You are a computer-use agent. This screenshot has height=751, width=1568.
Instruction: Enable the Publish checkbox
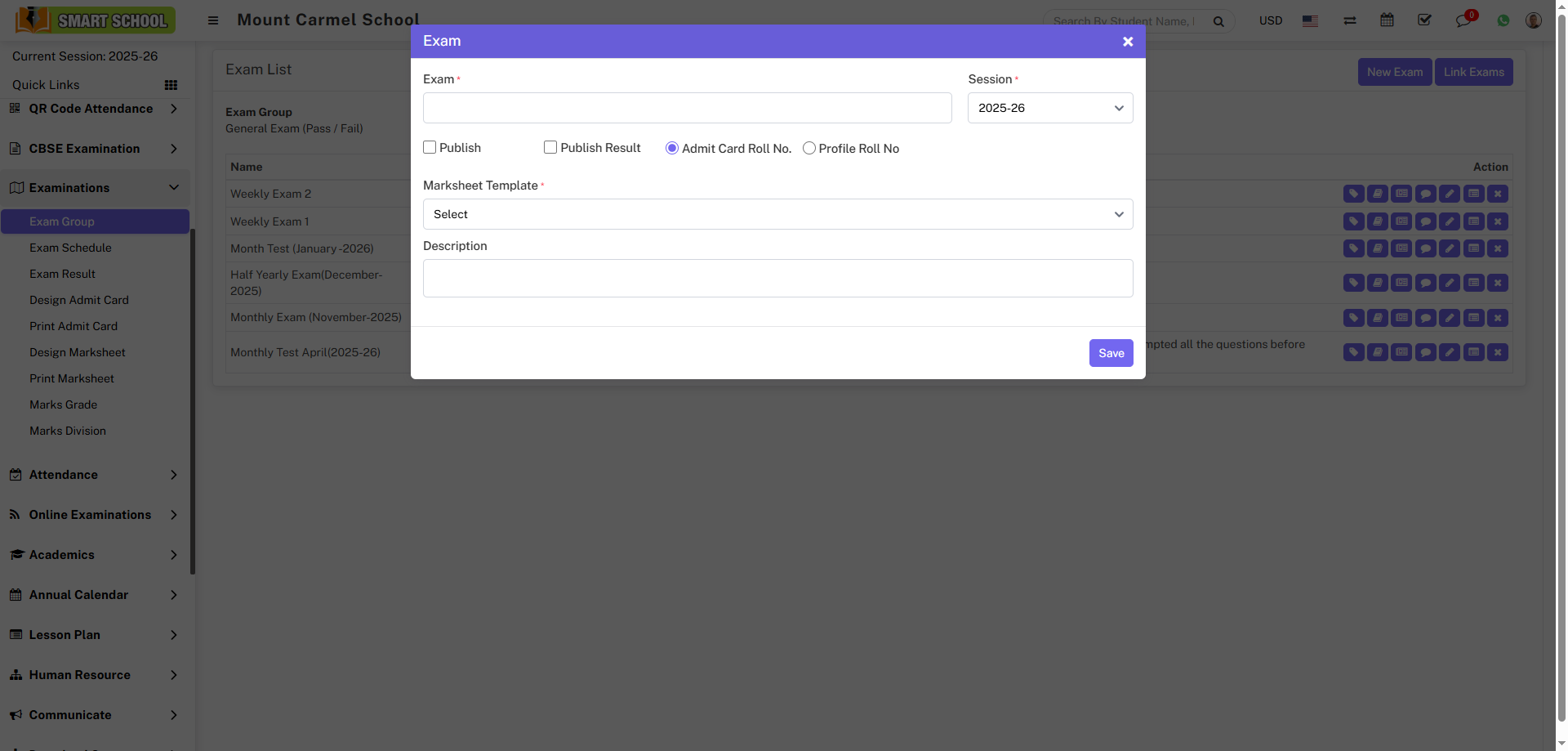(x=430, y=147)
